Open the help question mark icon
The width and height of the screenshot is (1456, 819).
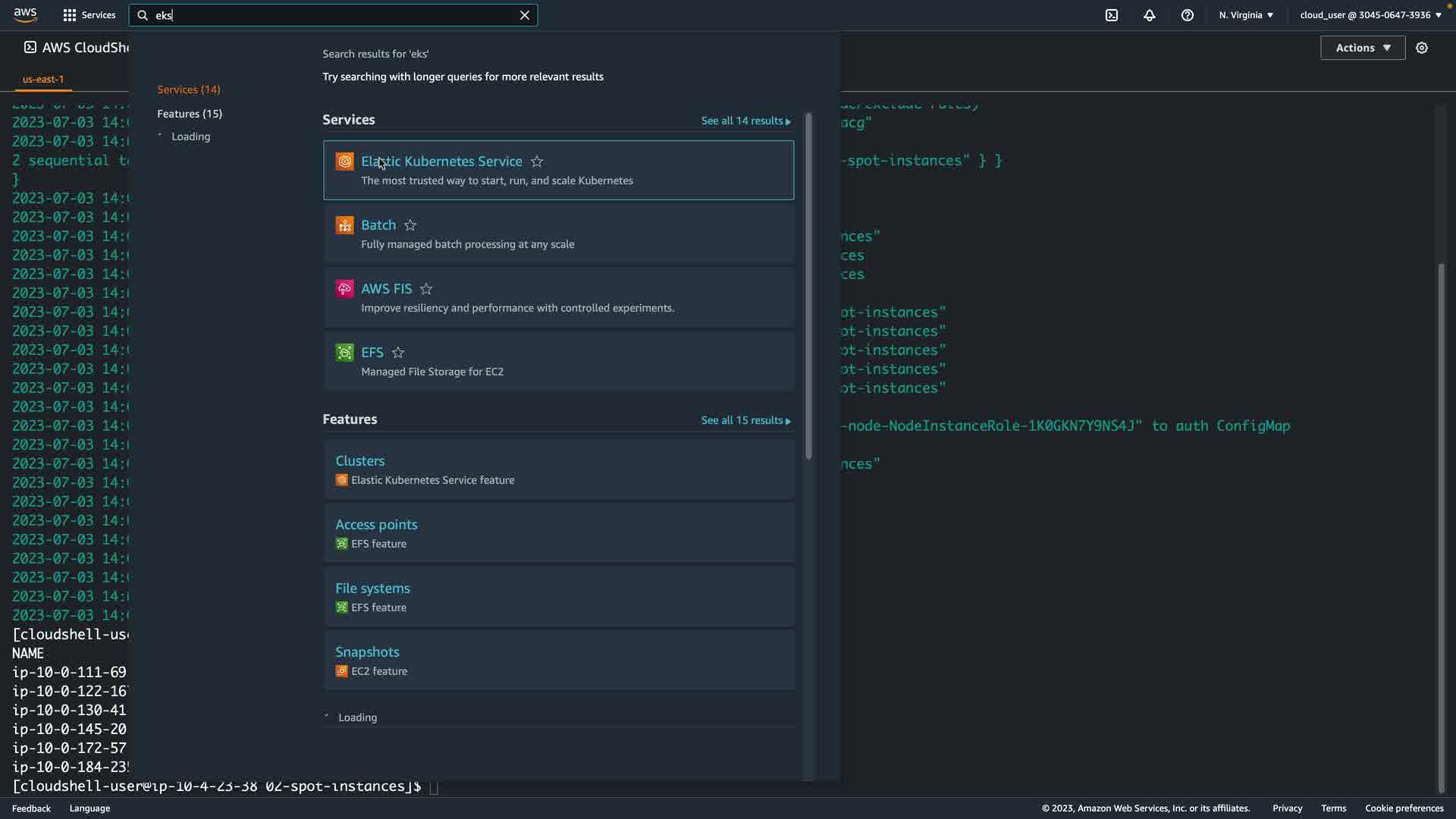pyautogui.click(x=1188, y=15)
